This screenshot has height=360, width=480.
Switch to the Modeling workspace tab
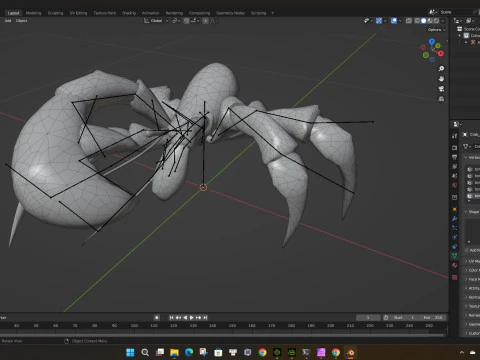(33, 13)
